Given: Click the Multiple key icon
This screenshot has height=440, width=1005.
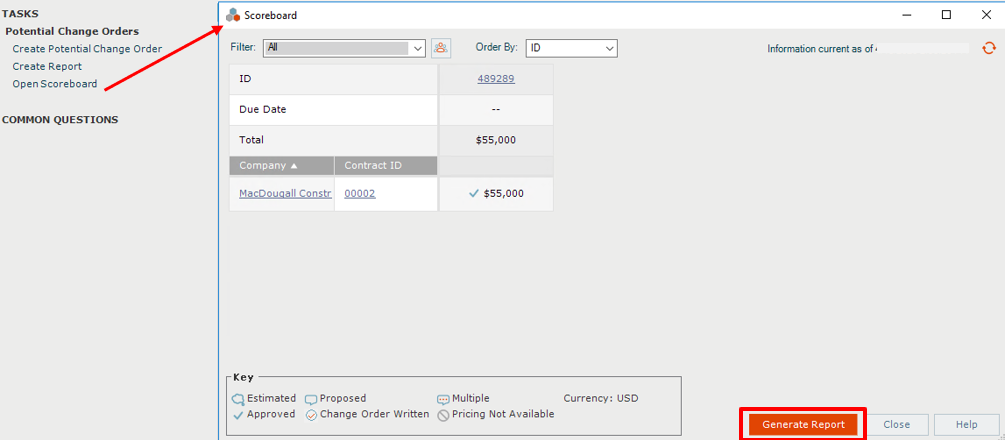Looking at the screenshot, I should click(444, 399).
